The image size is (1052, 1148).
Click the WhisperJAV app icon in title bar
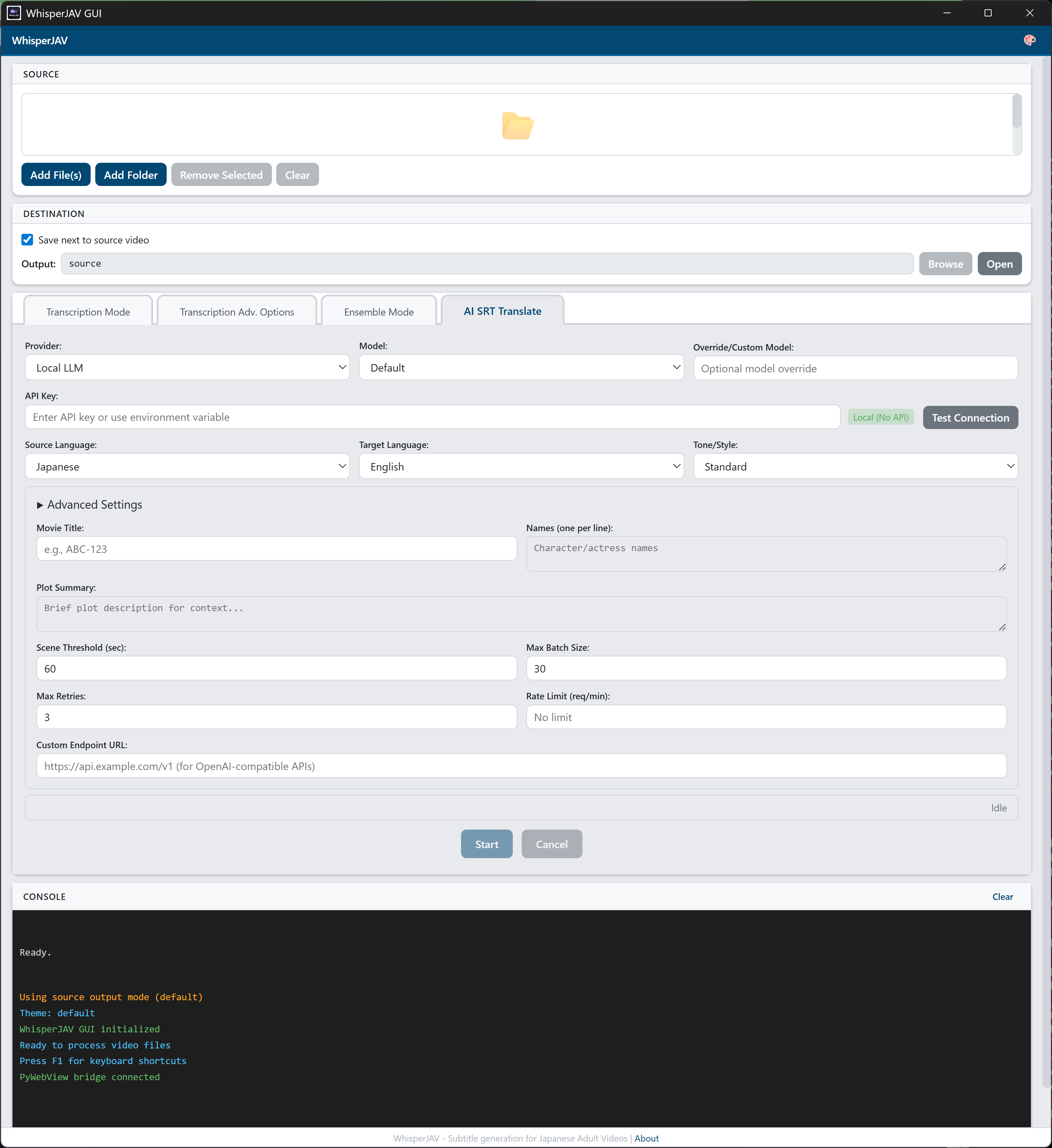tap(14, 13)
